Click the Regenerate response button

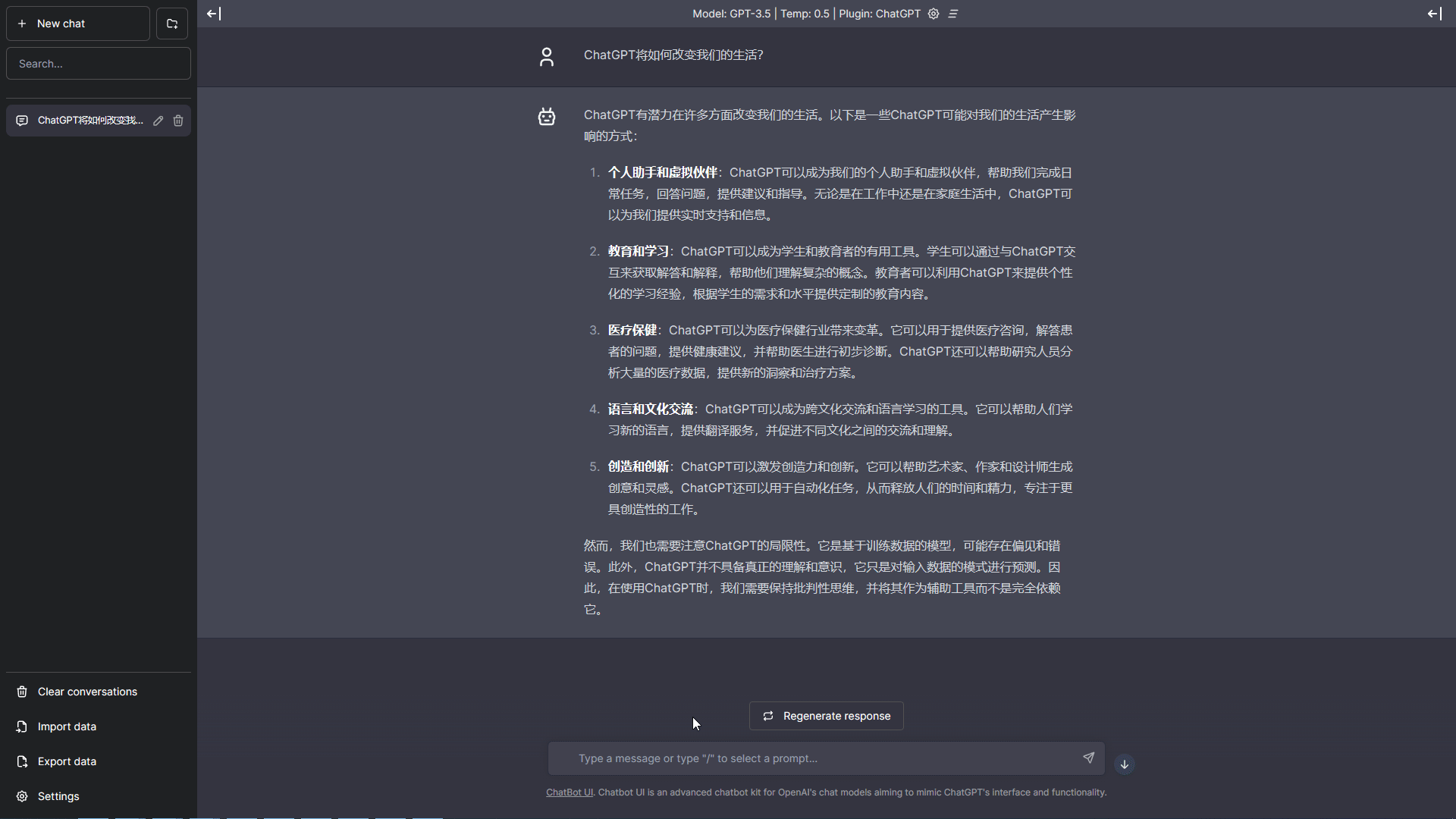point(825,716)
